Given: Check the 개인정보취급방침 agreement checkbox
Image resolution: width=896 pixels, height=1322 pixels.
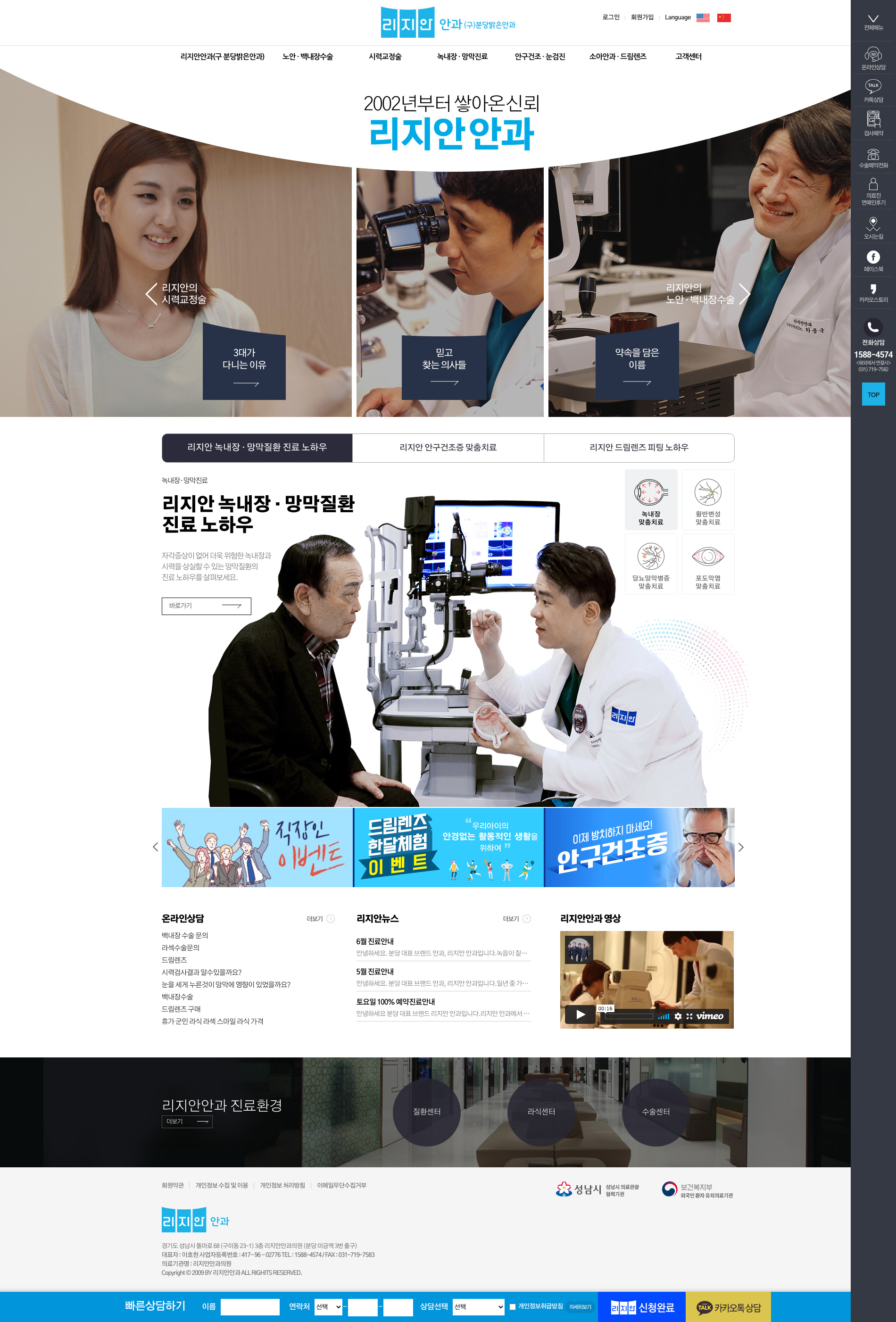Looking at the screenshot, I should click(x=512, y=1306).
